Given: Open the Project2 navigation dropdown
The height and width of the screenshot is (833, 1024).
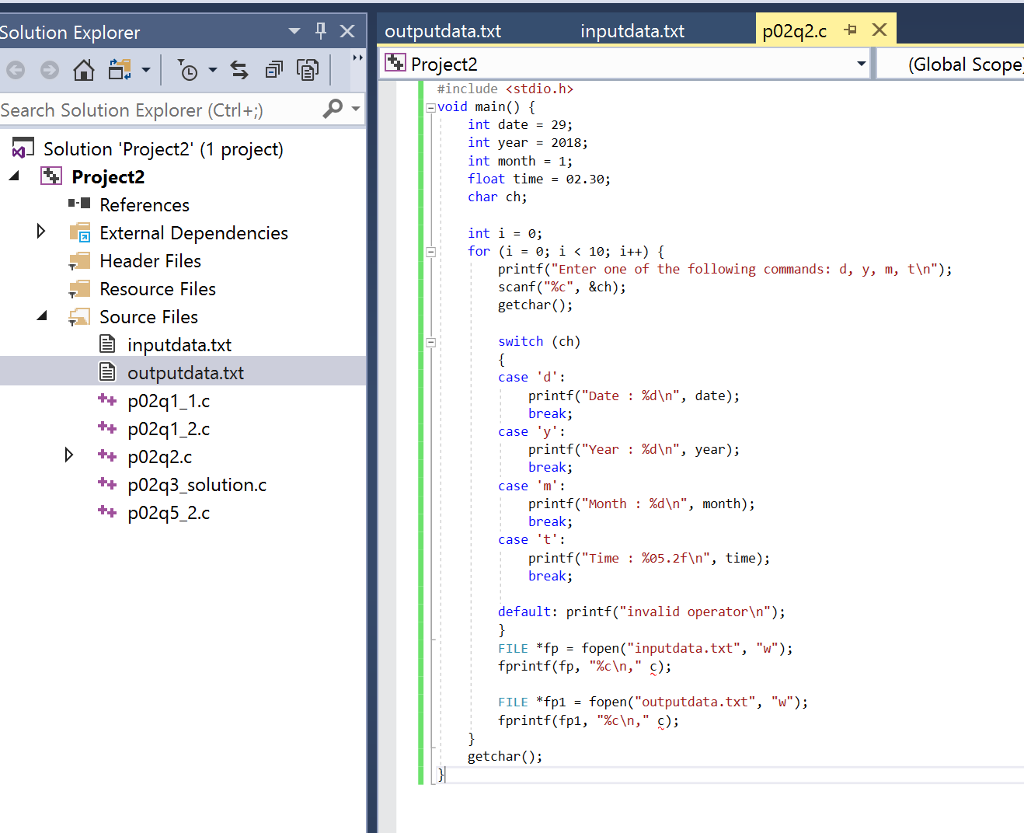Looking at the screenshot, I should (861, 65).
